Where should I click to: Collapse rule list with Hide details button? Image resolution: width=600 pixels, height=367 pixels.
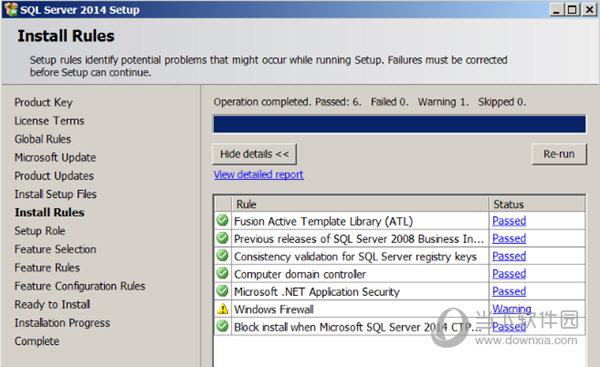tap(254, 154)
